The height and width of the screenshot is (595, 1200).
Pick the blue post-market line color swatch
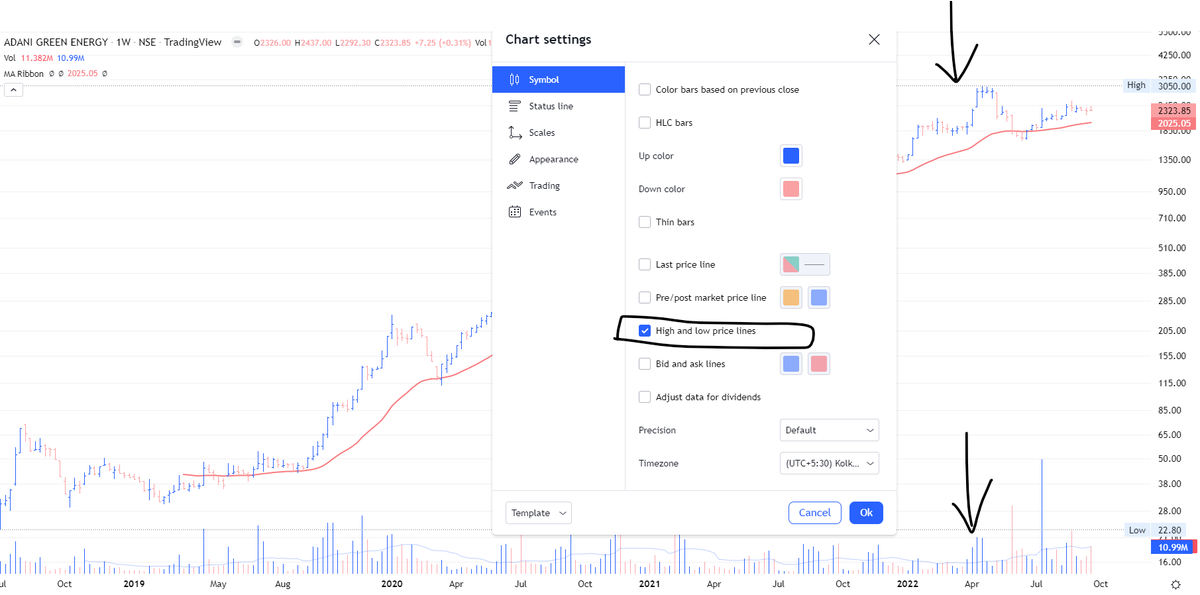coord(818,298)
